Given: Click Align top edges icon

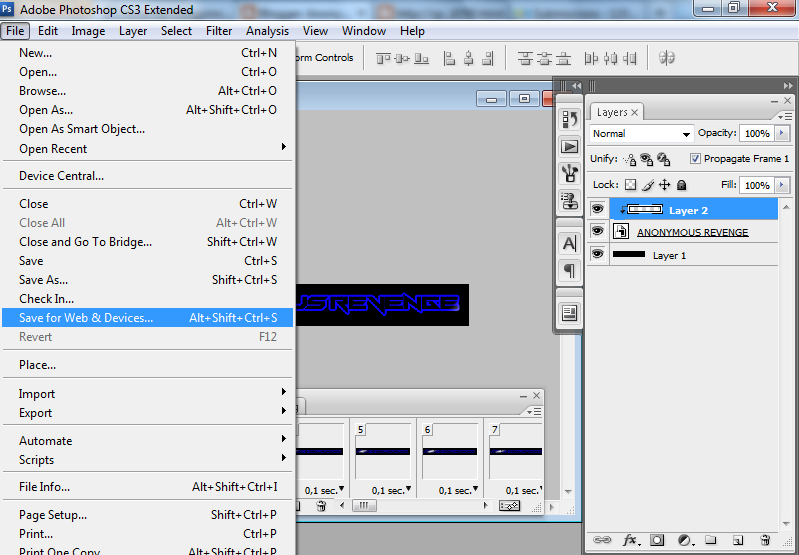Looking at the screenshot, I should [383, 59].
